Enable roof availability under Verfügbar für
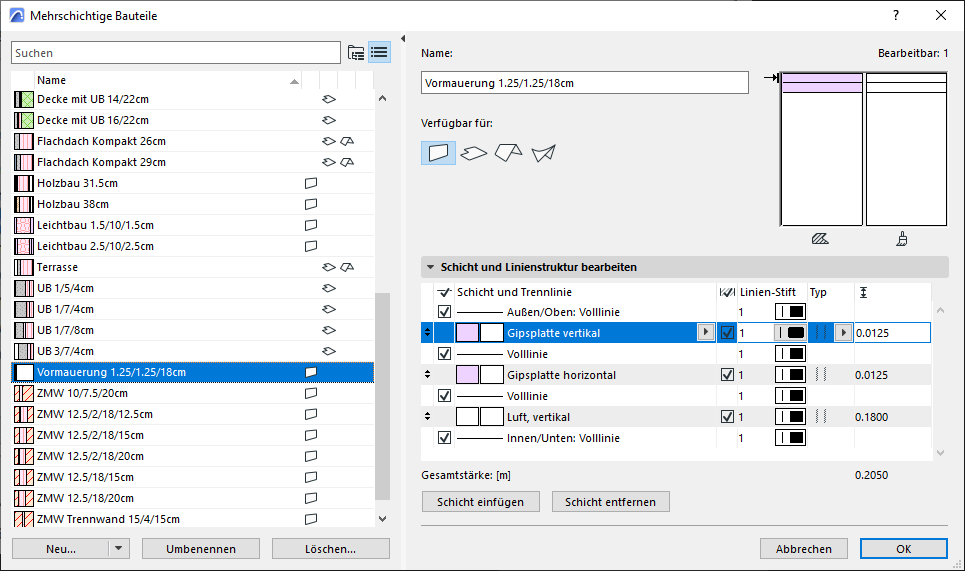The width and height of the screenshot is (965, 571). [508, 153]
